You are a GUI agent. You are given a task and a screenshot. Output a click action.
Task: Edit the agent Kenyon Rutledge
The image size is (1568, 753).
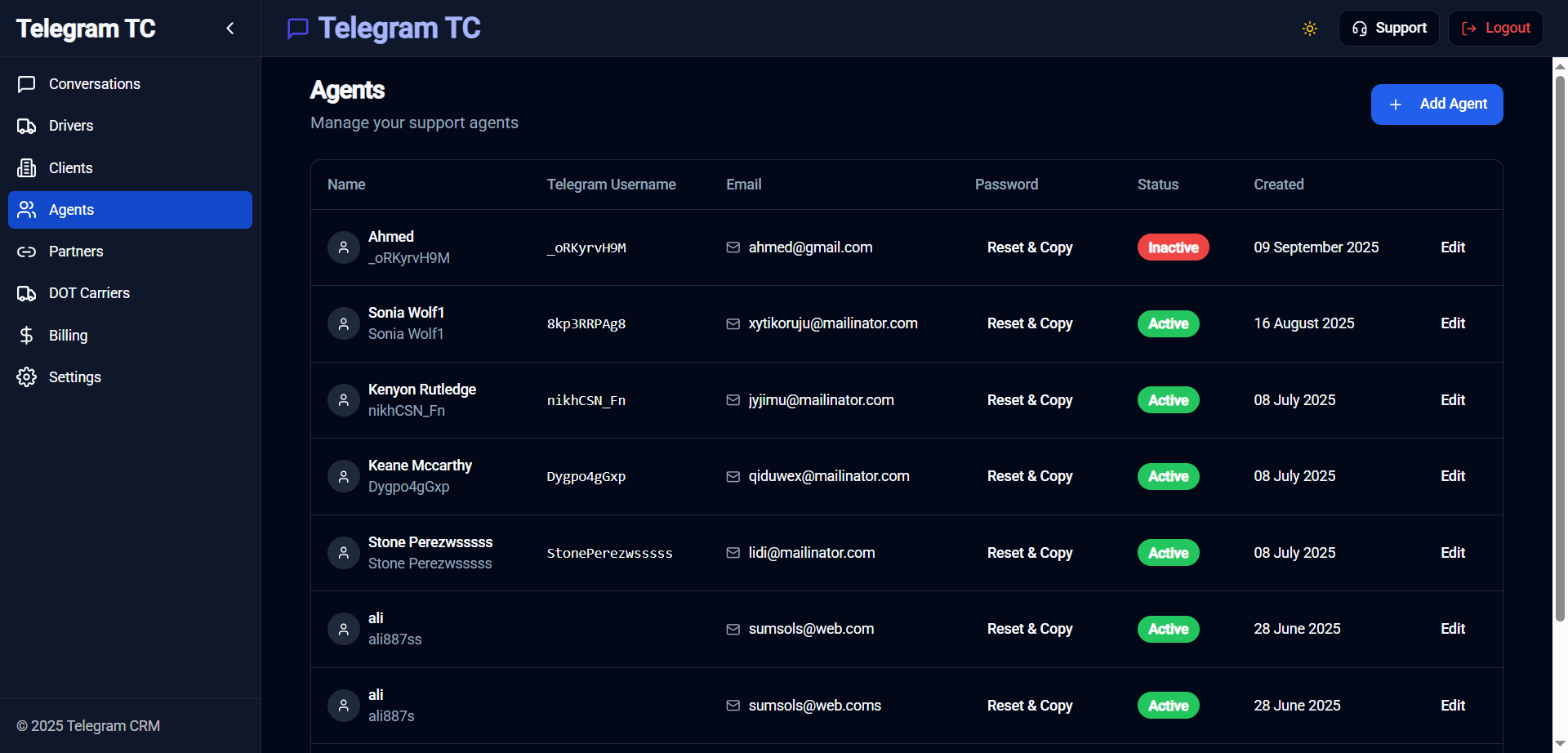pos(1452,399)
